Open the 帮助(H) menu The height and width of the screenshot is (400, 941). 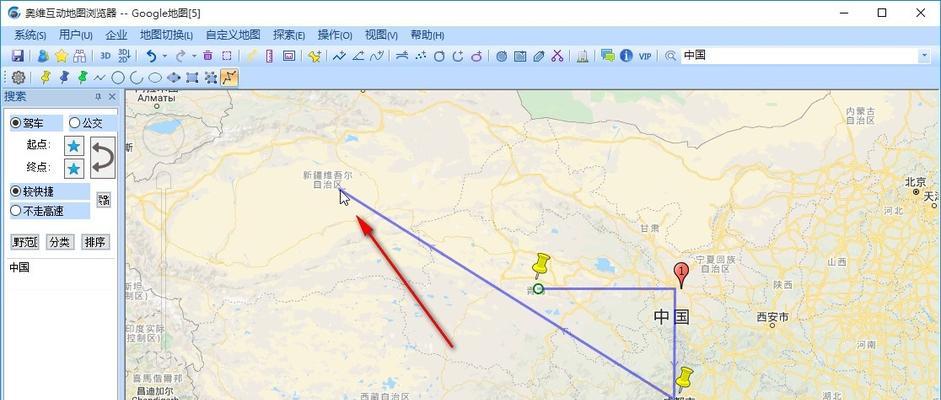tap(427, 35)
